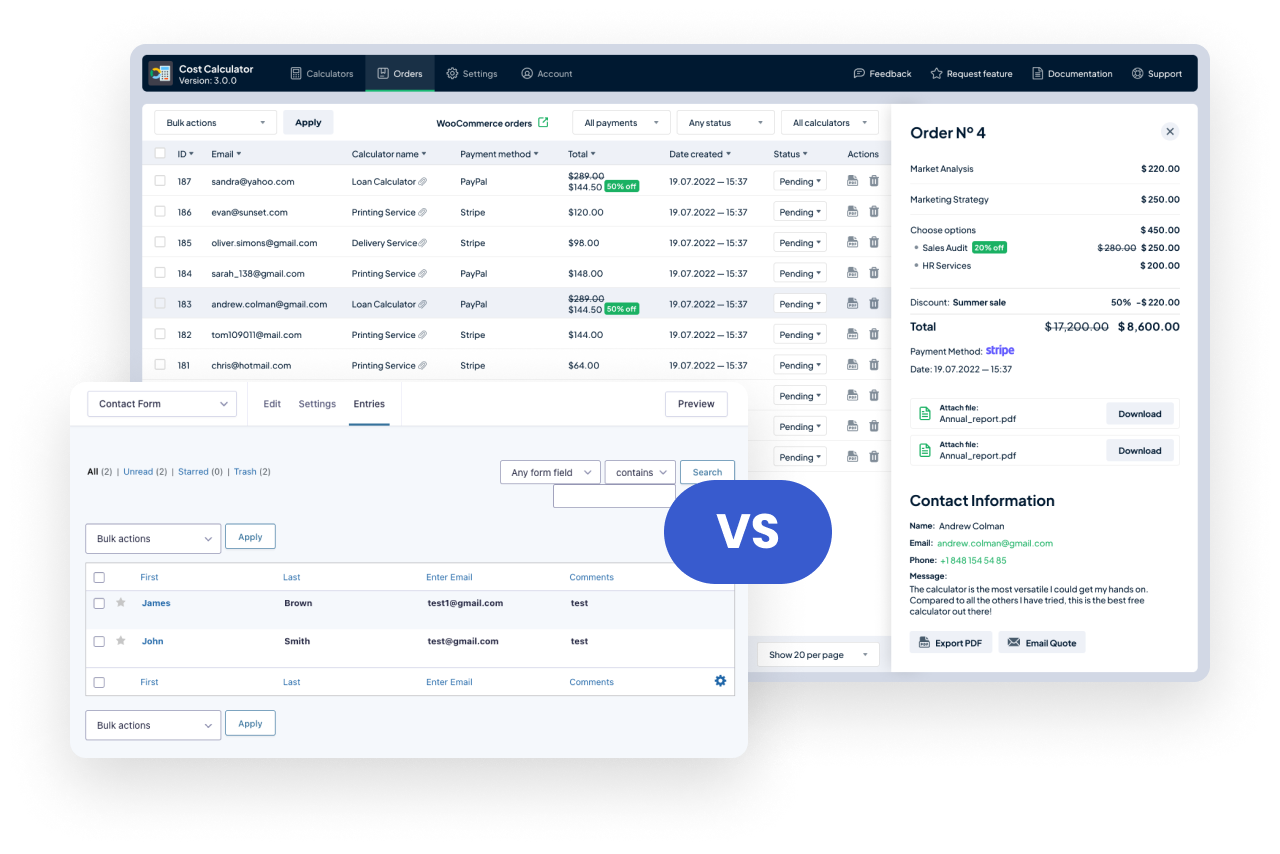1280x854 pixels.
Task: Tick the checkbox for order 187
Action: (x=160, y=181)
